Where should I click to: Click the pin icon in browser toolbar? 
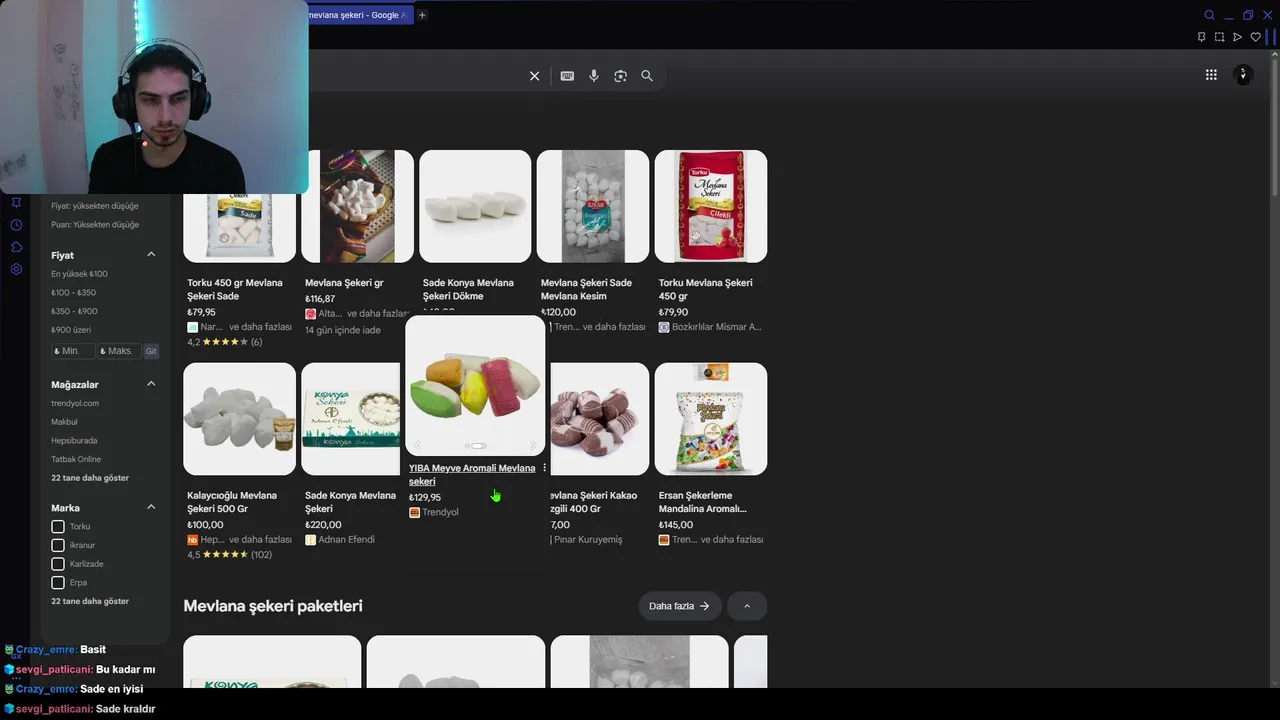point(1201,37)
